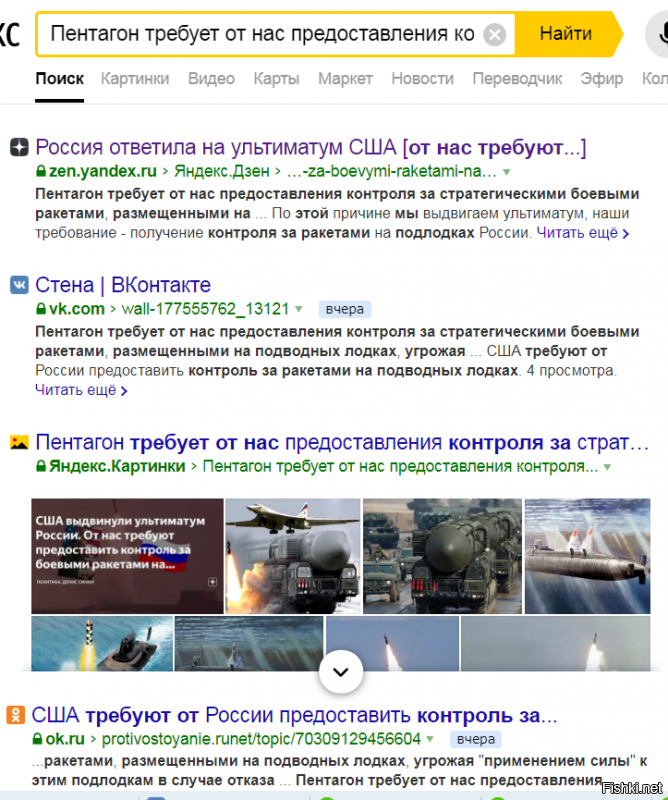Expand the dropdown arrow after the zen.yandex.ru path
Screen dimensions: 668x800
[506, 172]
